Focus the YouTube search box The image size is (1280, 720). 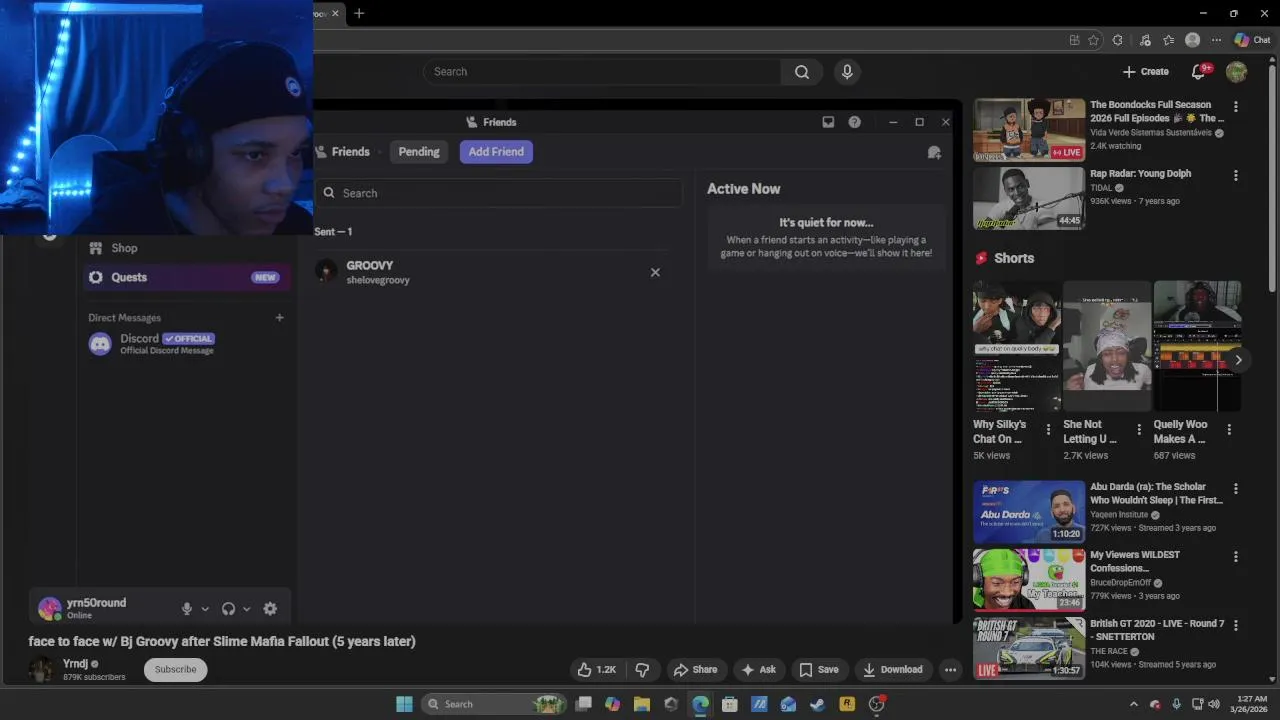point(602,72)
